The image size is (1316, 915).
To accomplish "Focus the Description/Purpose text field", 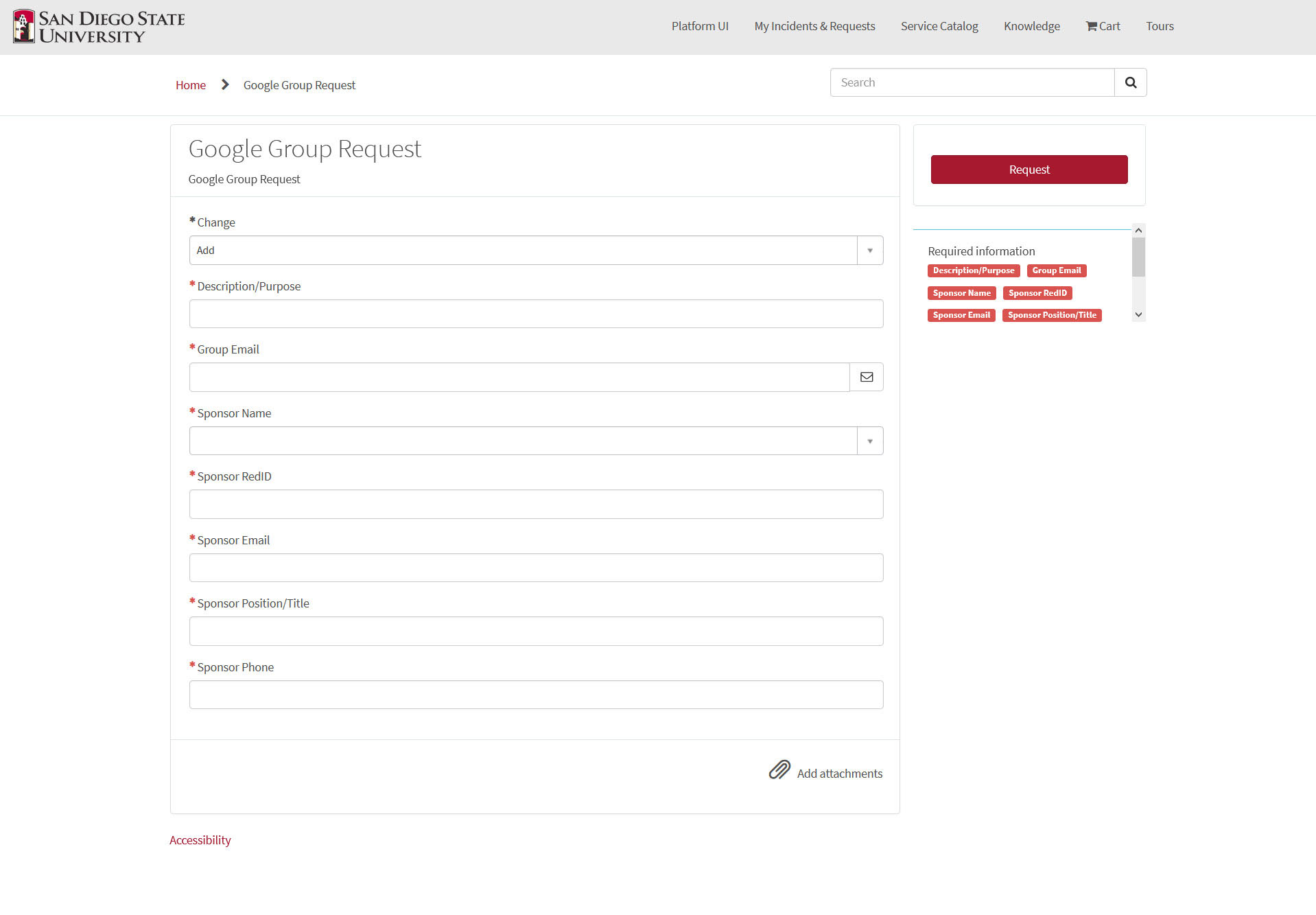I will [536, 314].
